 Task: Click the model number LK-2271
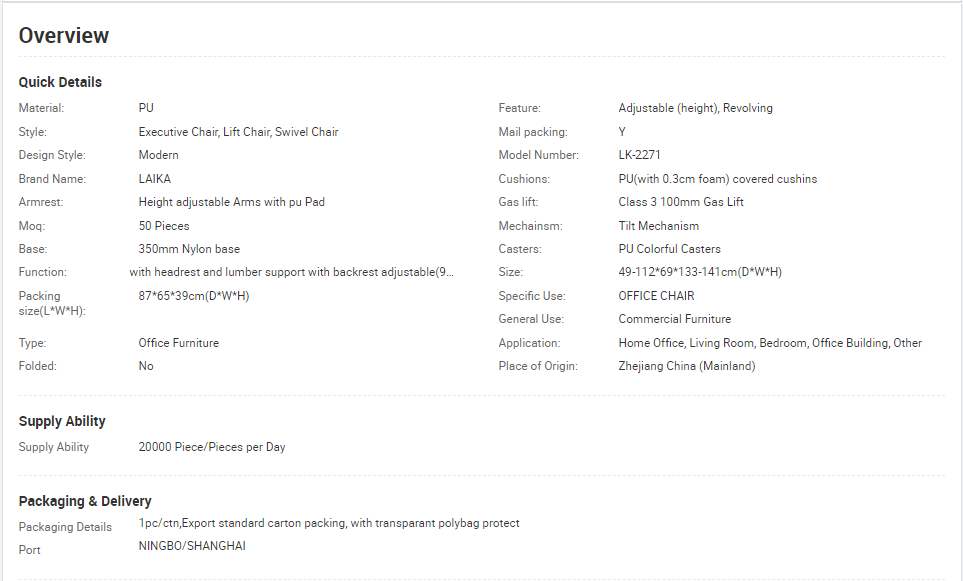point(639,155)
